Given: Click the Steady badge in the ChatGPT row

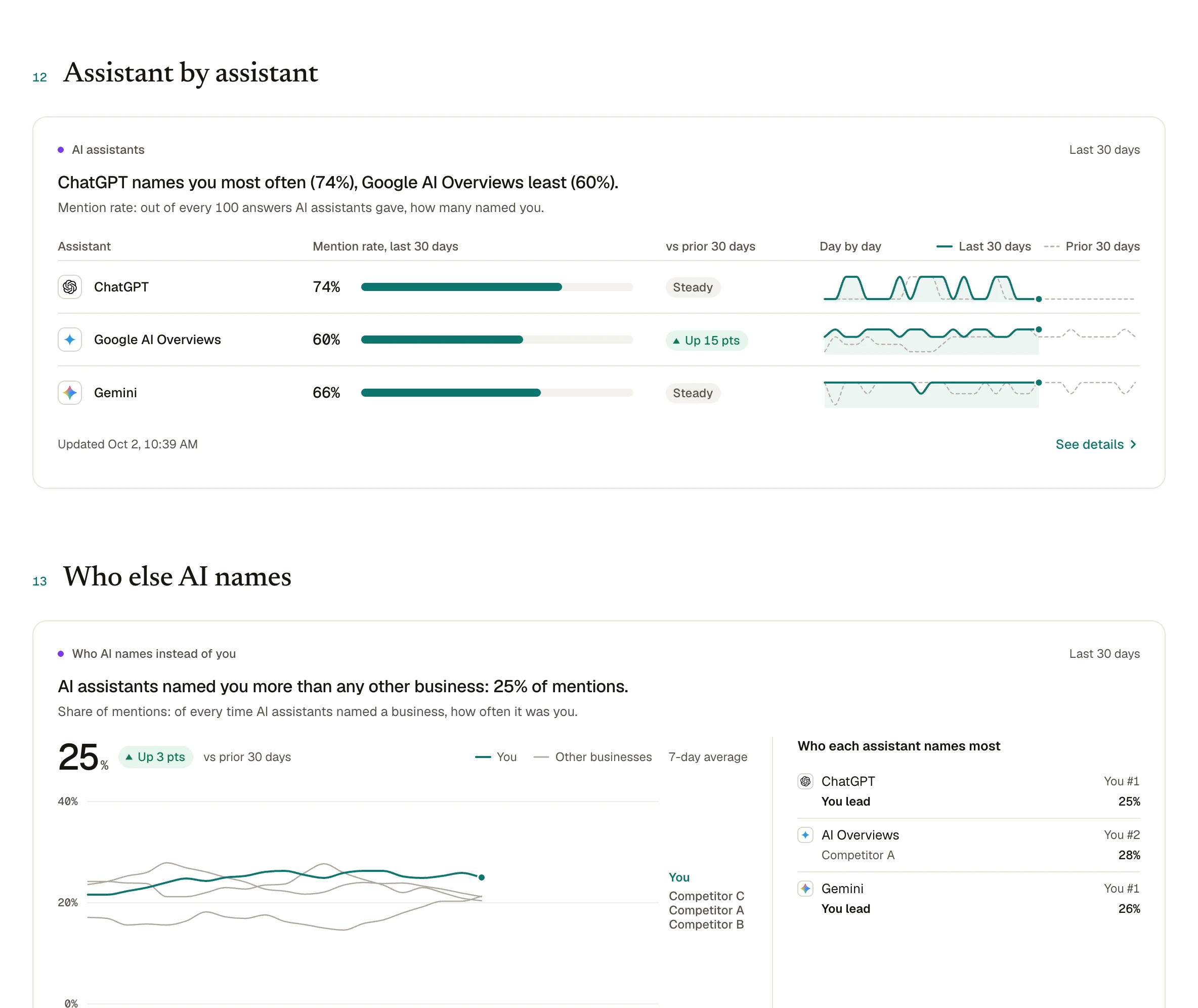Looking at the screenshot, I should coord(693,287).
